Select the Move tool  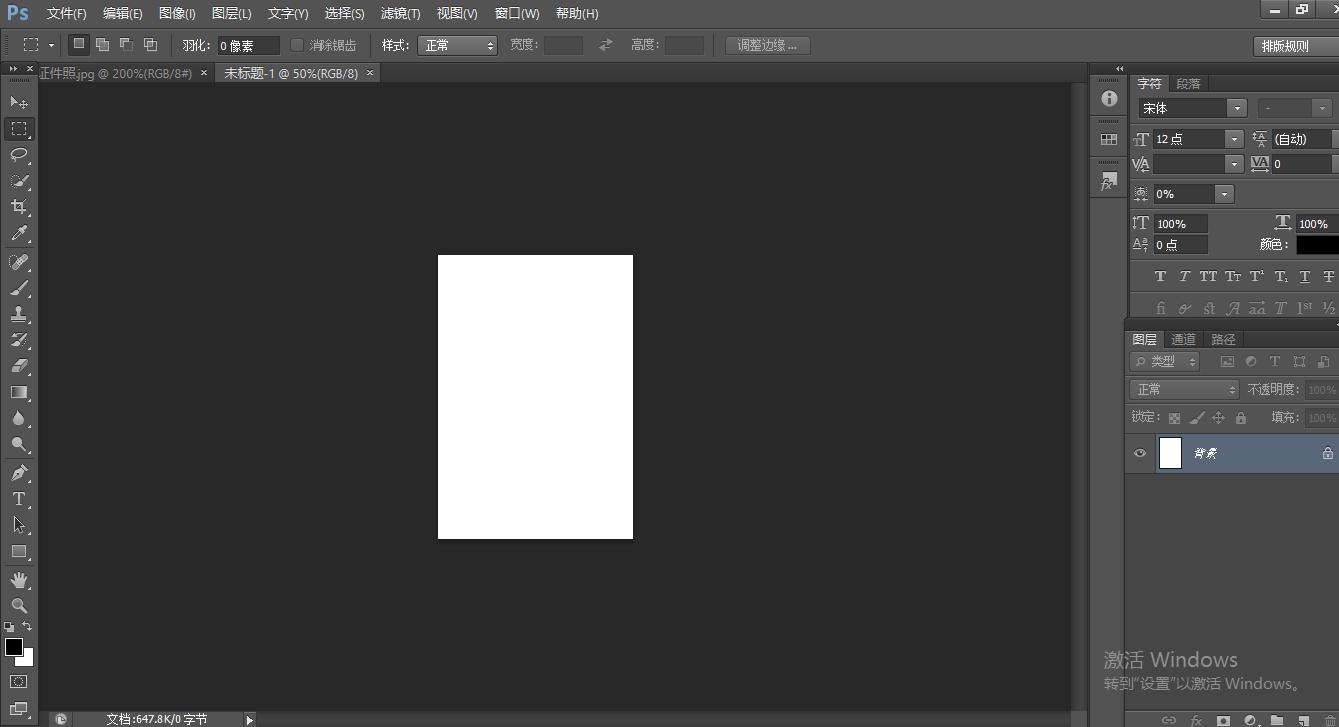pos(18,102)
